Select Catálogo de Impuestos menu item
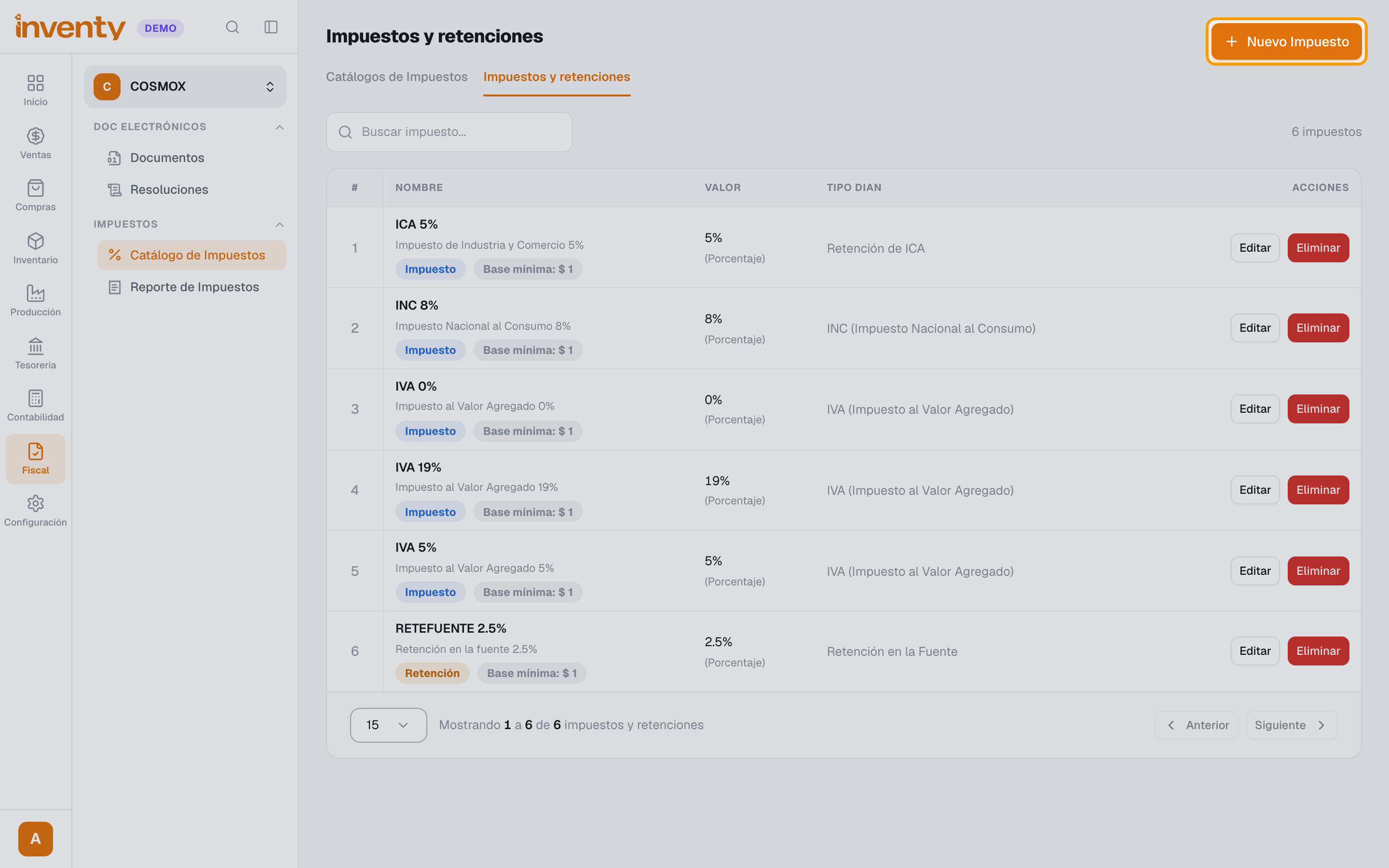 191,255
